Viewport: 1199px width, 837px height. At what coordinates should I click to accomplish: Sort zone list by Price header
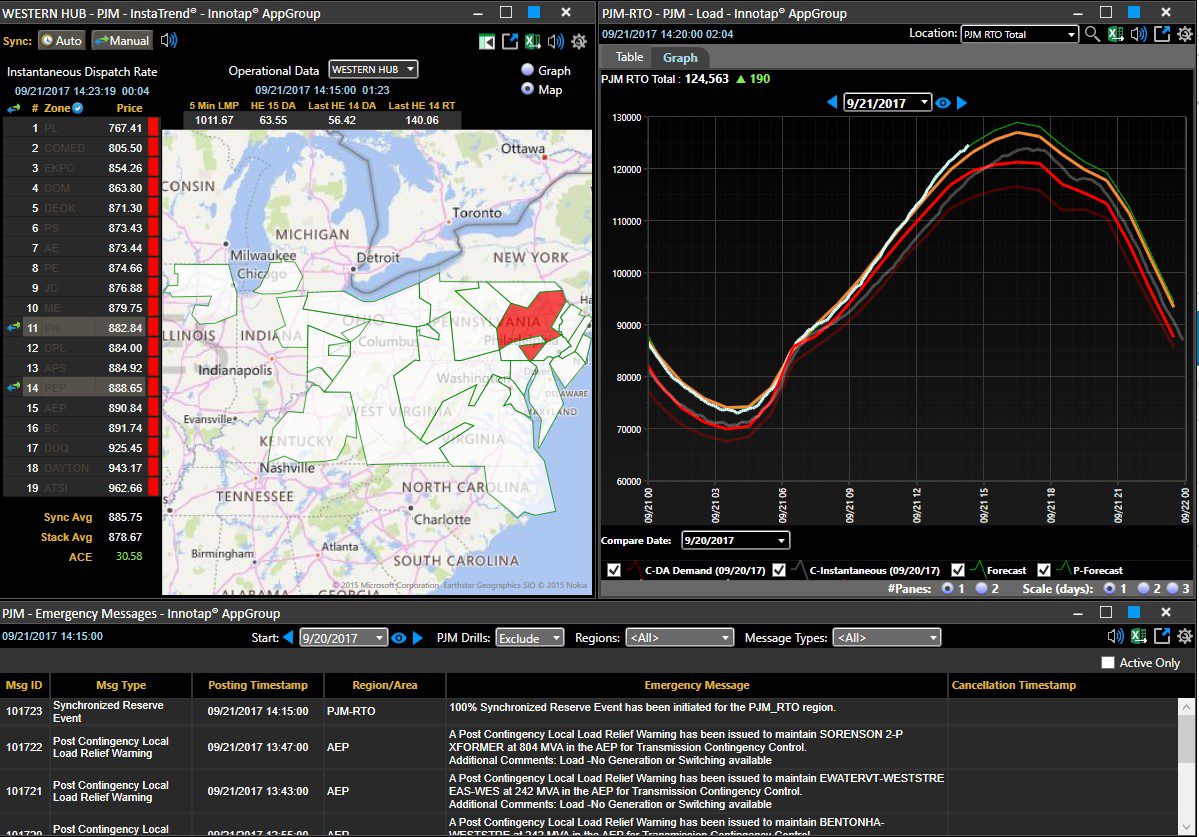pos(128,109)
